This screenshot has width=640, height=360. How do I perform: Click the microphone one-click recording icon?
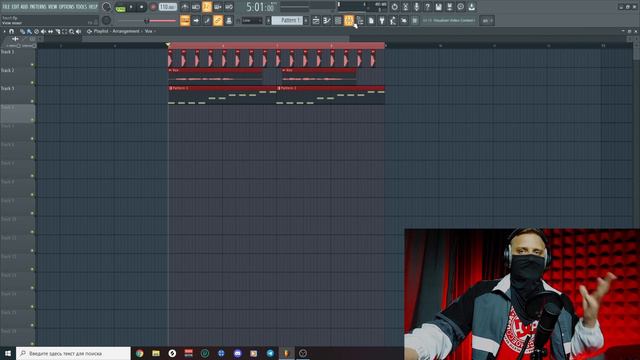(x=416, y=7)
